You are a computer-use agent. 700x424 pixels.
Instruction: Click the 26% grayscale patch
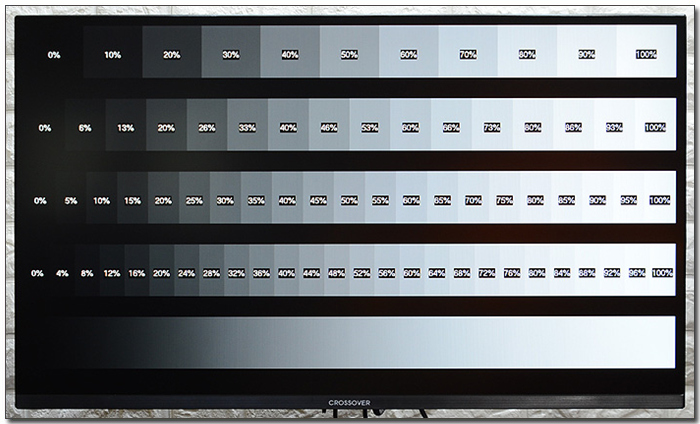click(207, 125)
